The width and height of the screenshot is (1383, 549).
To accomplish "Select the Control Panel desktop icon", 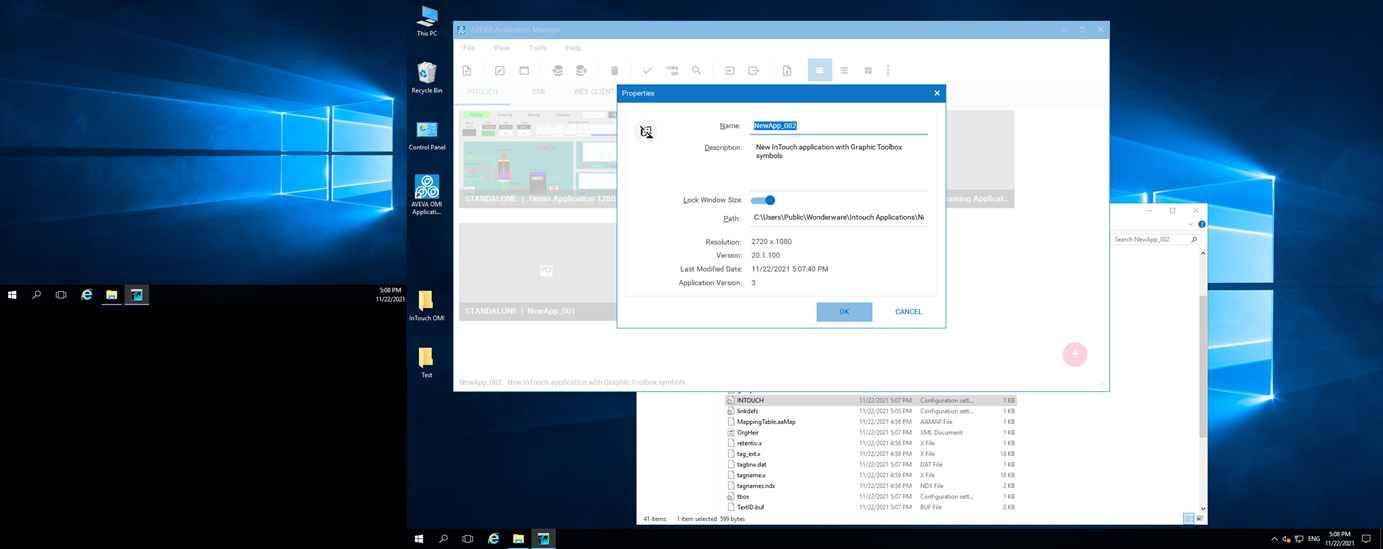I will point(427,135).
